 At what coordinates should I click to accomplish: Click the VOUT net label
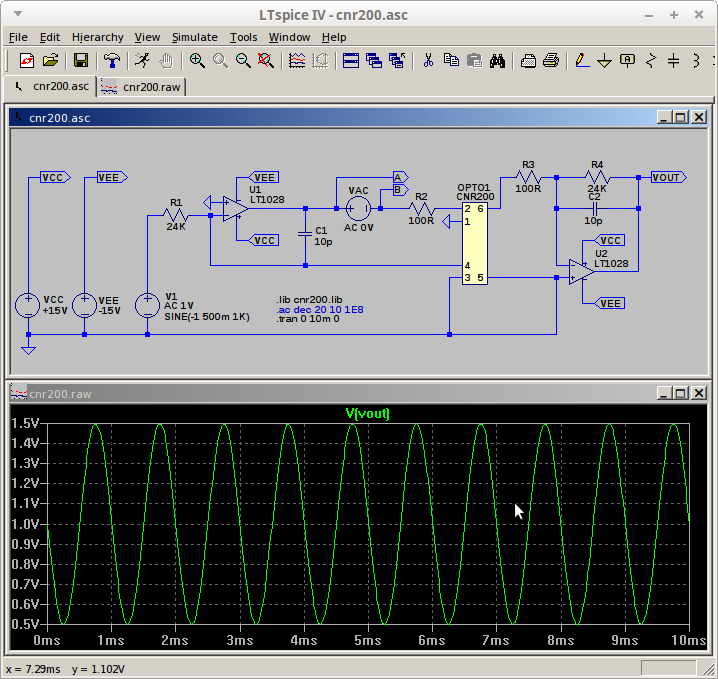pos(669,177)
